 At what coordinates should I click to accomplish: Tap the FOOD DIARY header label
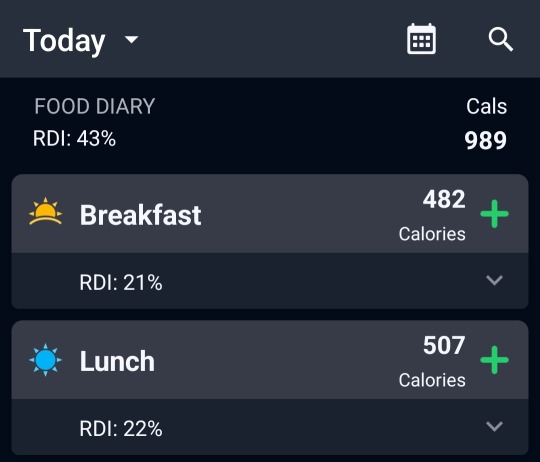pos(95,106)
